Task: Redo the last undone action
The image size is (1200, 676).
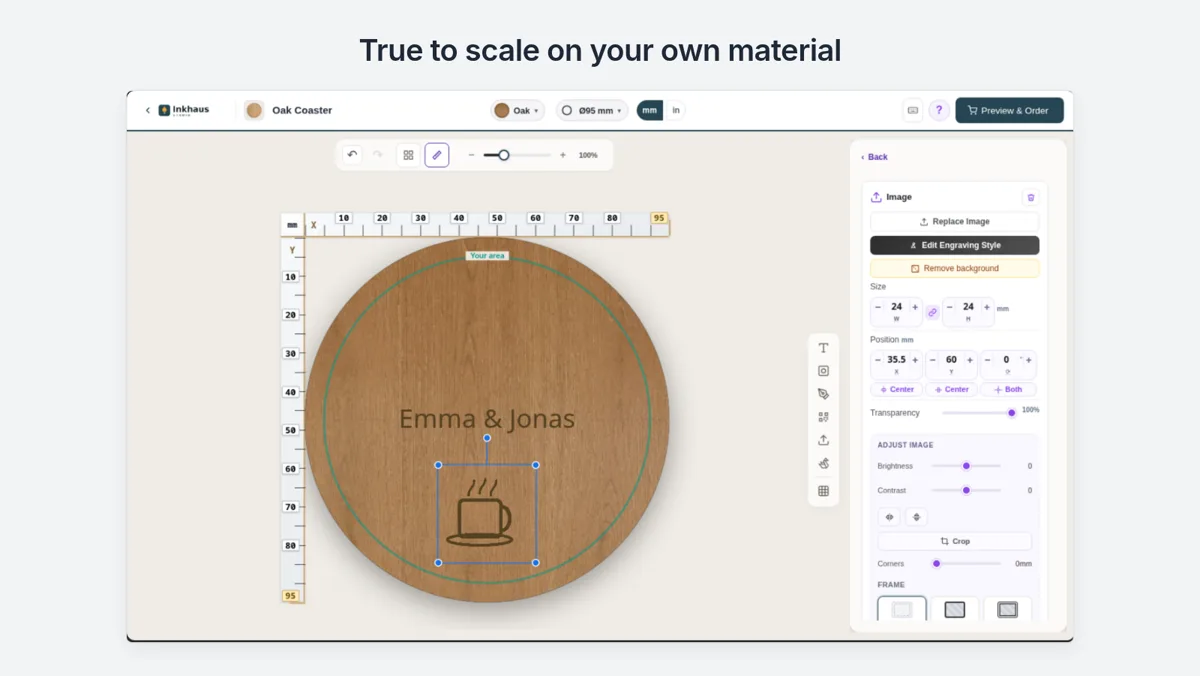Action: [x=378, y=155]
